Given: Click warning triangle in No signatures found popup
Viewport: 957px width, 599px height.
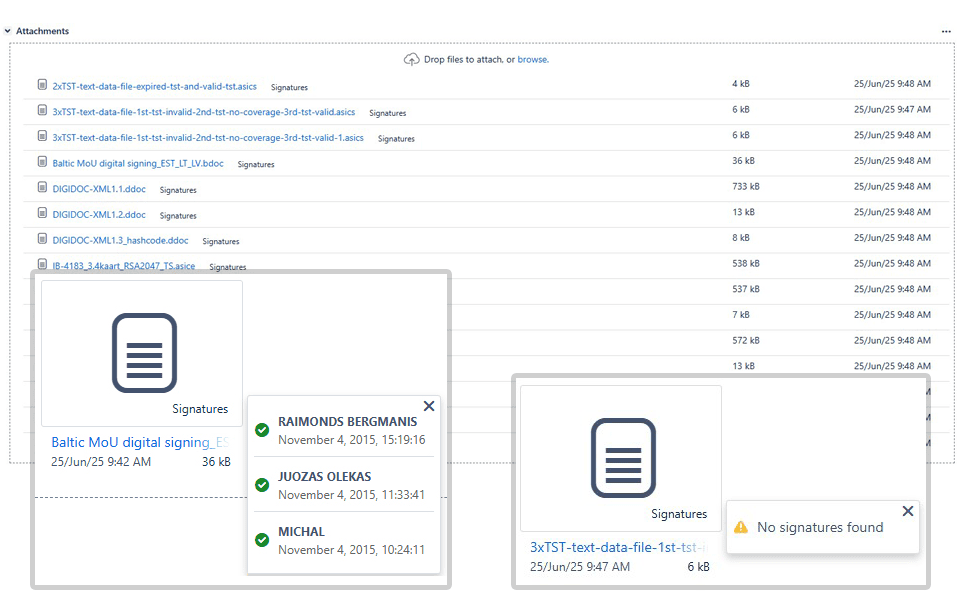Looking at the screenshot, I should click(742, 528).
